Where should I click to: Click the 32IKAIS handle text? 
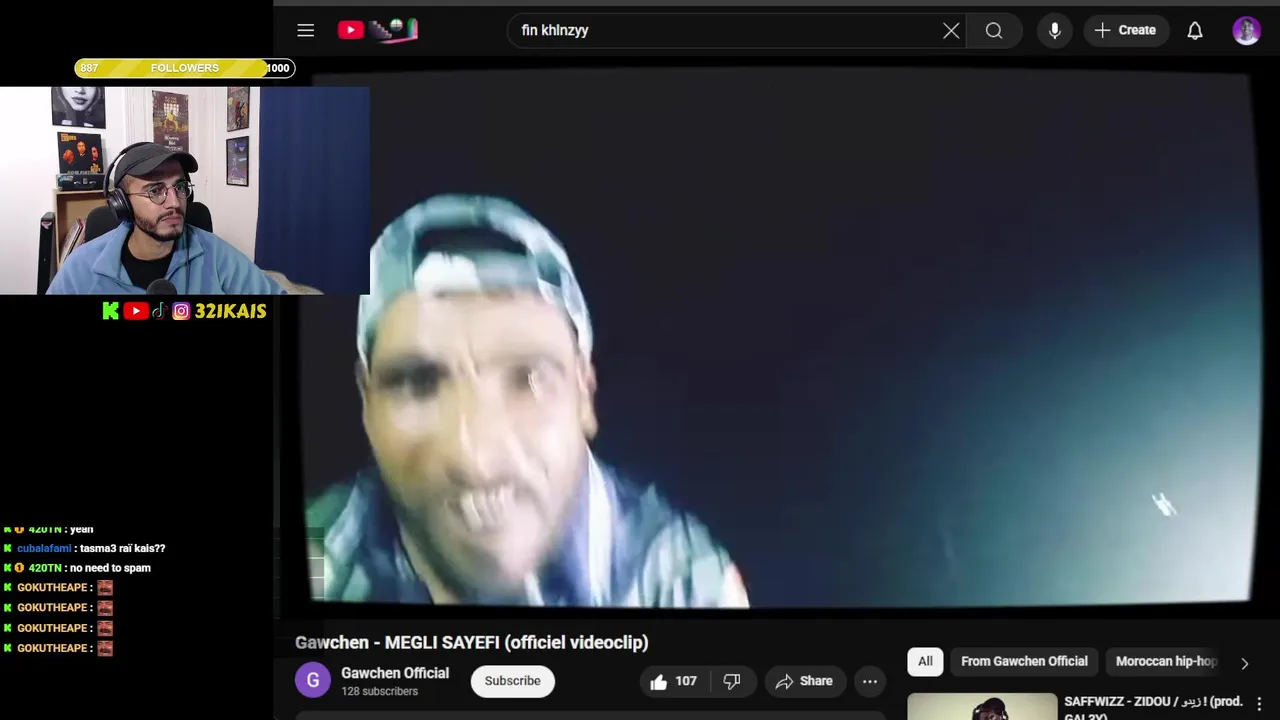pyautogui.click(x=230, y=311)
